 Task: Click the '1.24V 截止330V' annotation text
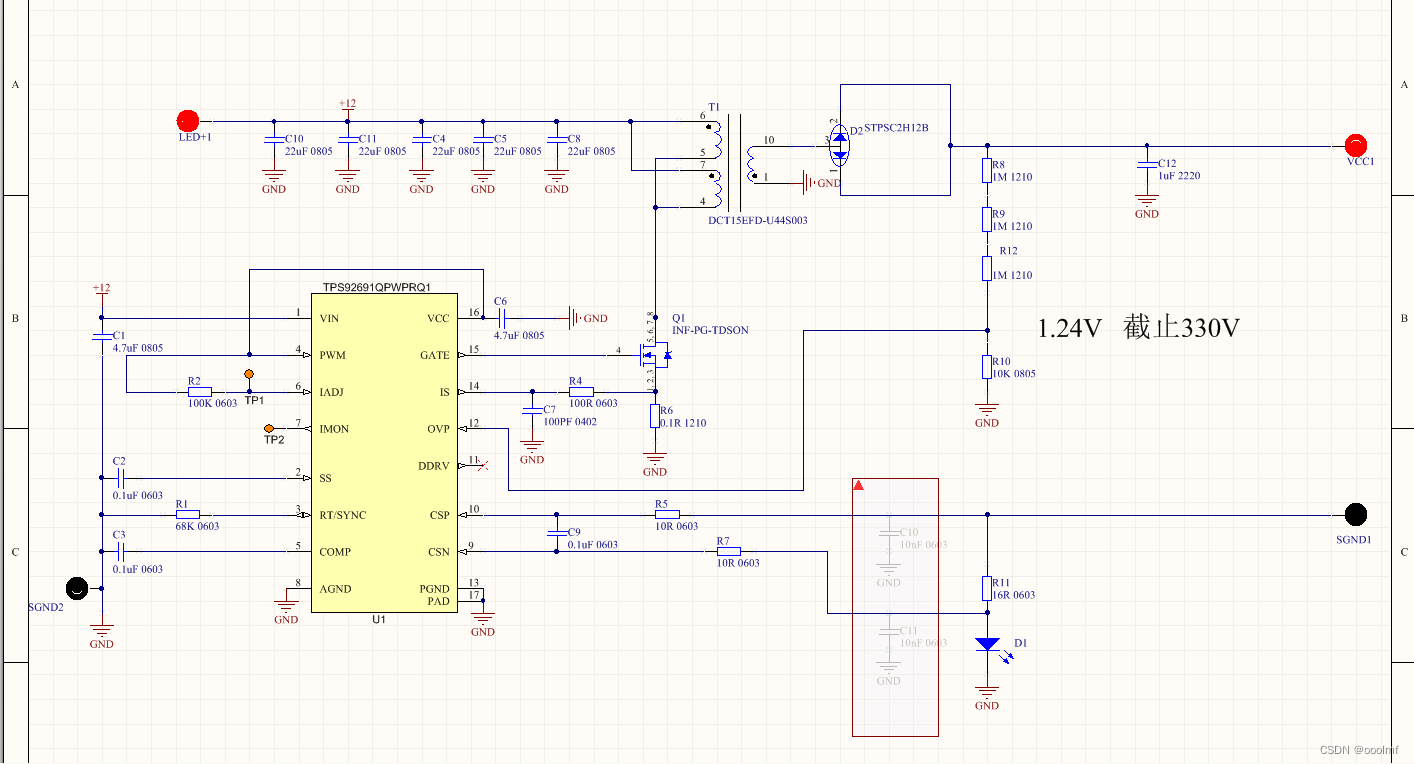click(x=1139, y=328)
